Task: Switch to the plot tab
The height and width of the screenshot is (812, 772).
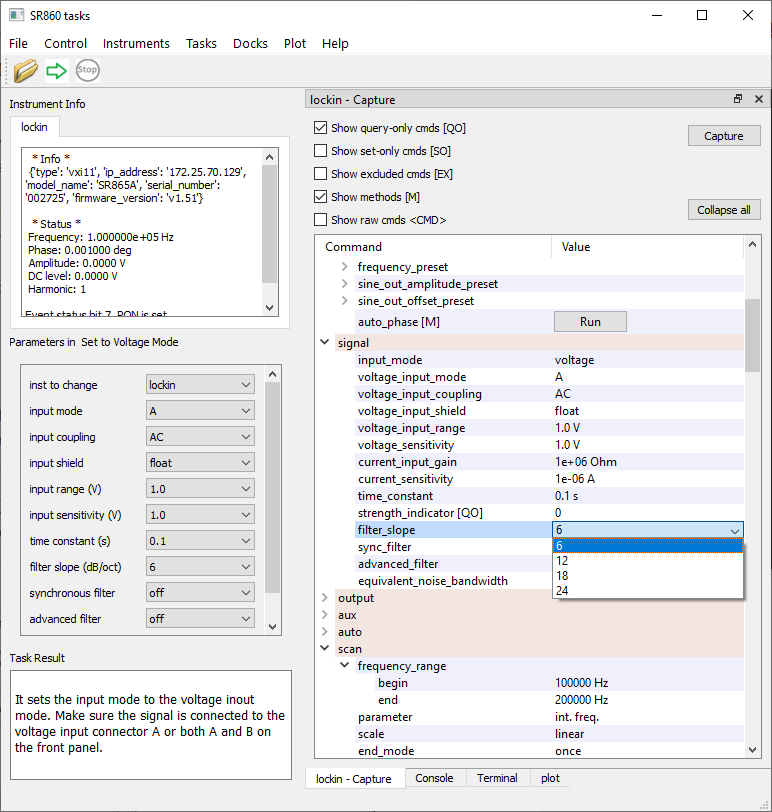Action: coord(550,778)
